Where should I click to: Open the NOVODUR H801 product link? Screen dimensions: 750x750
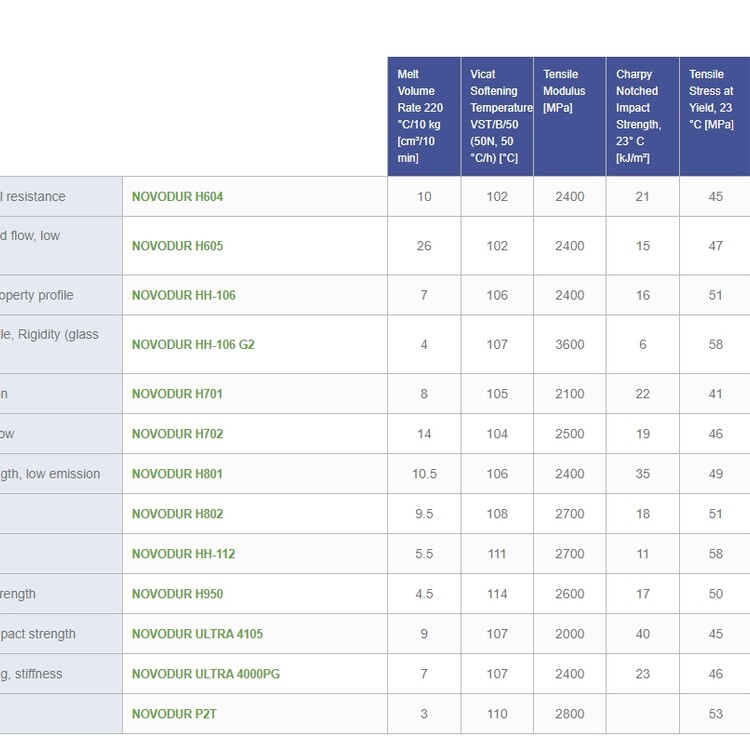[177, 474]
